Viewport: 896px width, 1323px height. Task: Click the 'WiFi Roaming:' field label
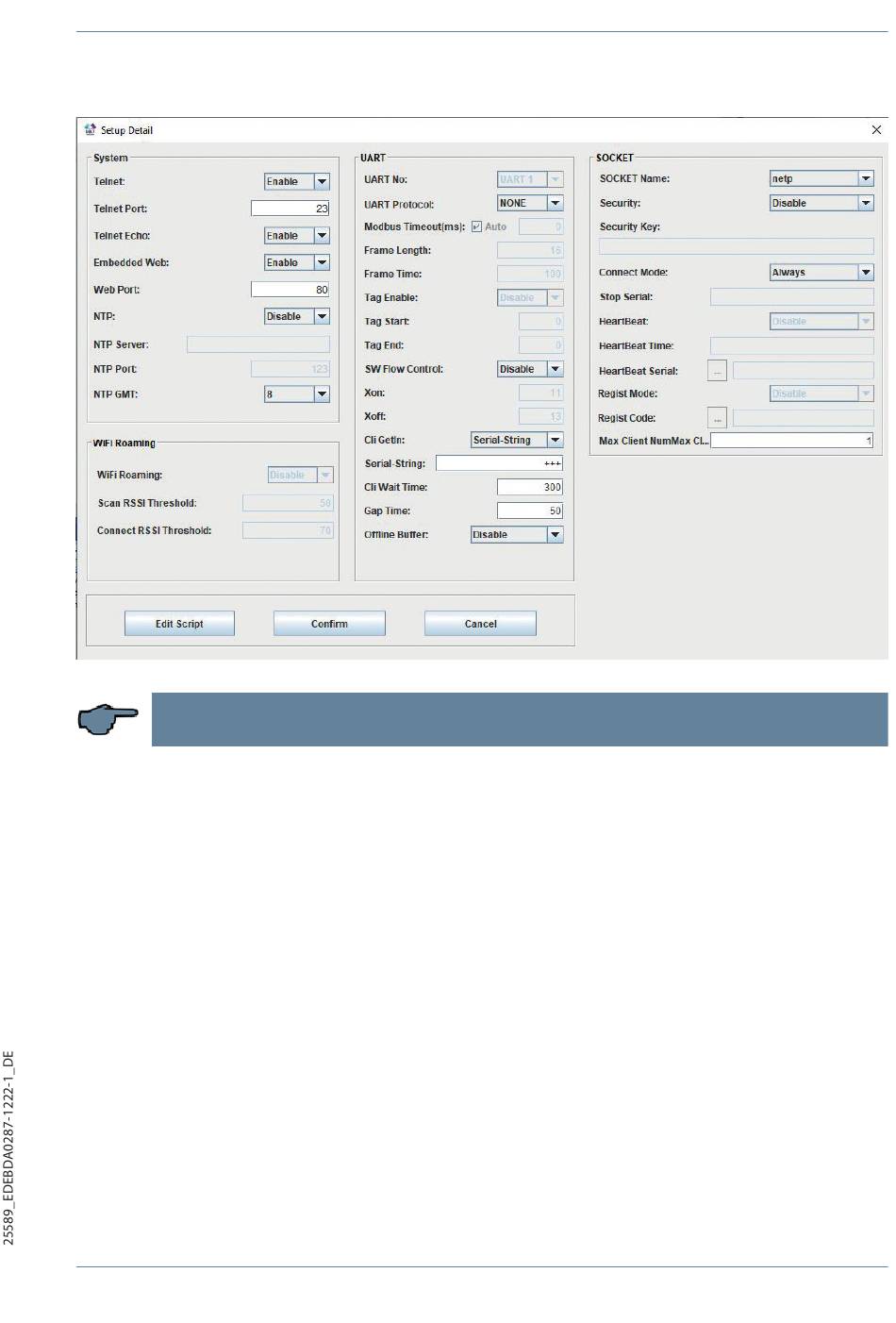coord(130,475)
